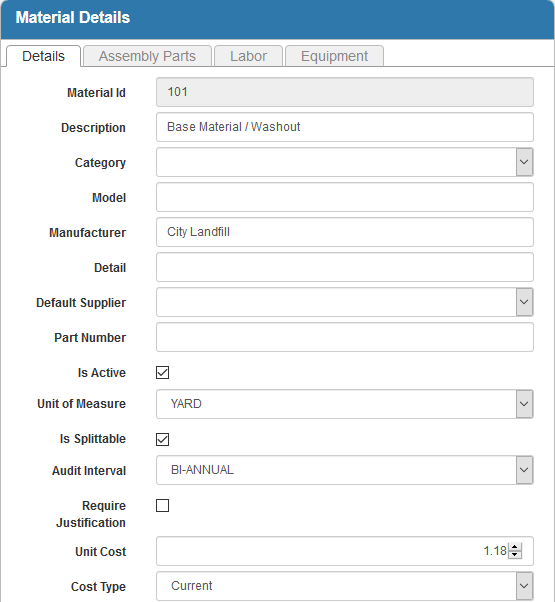Select the Details tab
Viewport: 555px width, 602px height.
[x=43, y=56]
